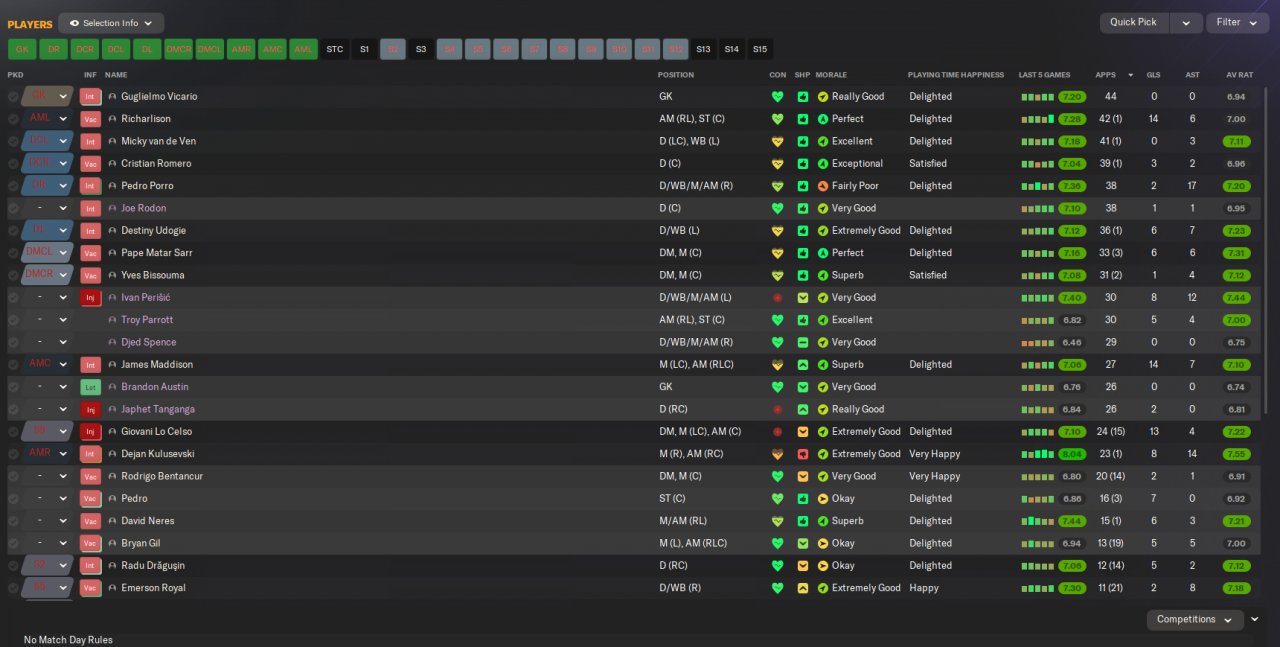Viewport: 1280px width, 647px height.
Task: Open the GK position selector for Guglielmo Vicario
Action: (x=47, y=97)
